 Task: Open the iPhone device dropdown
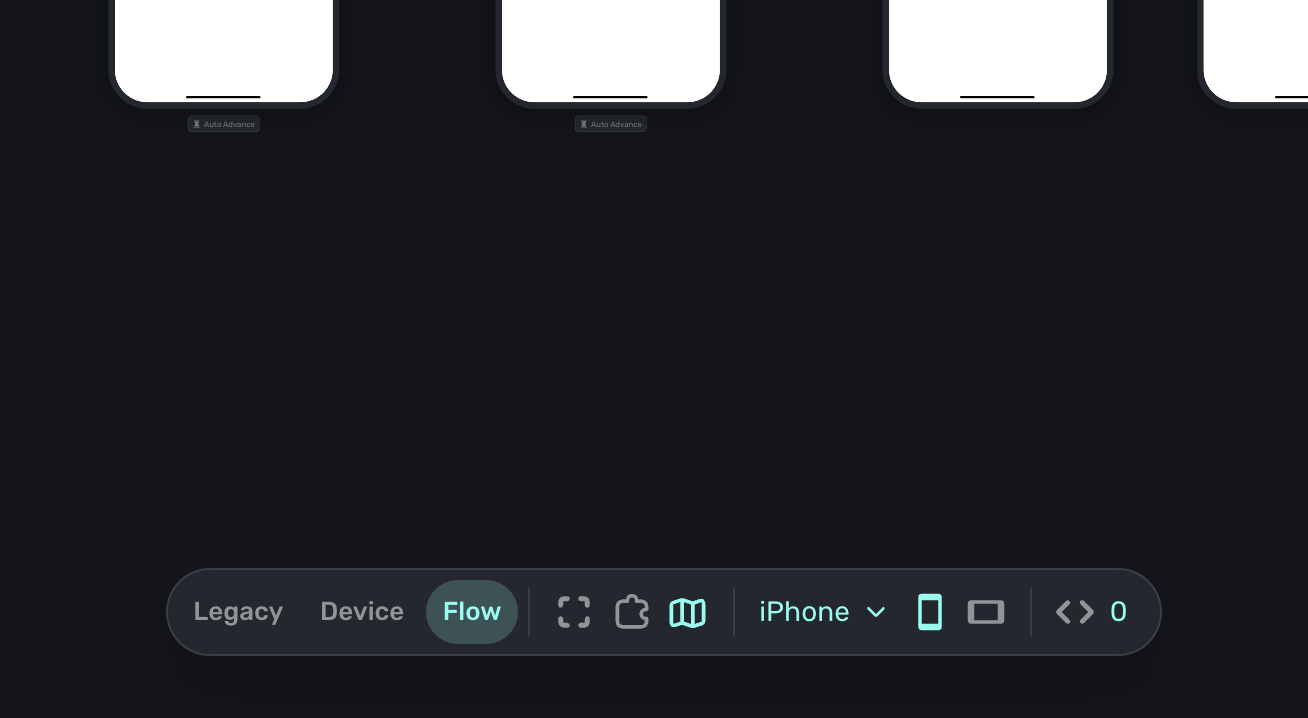tap(804, 612)
